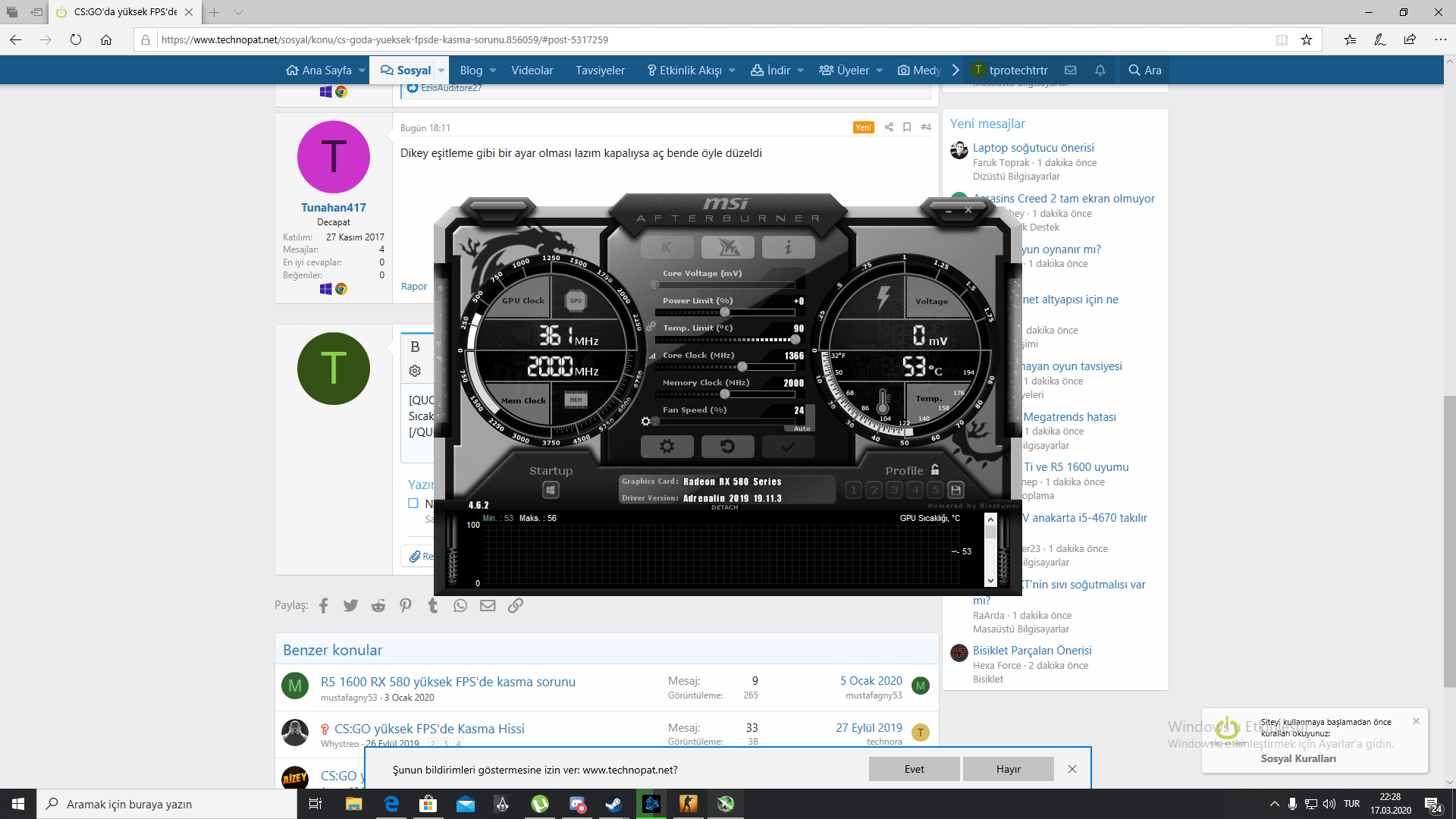Open Laptop soğutucu önerisi thread link
The height and width of the screenshot is (819, 1456).
[1033, 148]
